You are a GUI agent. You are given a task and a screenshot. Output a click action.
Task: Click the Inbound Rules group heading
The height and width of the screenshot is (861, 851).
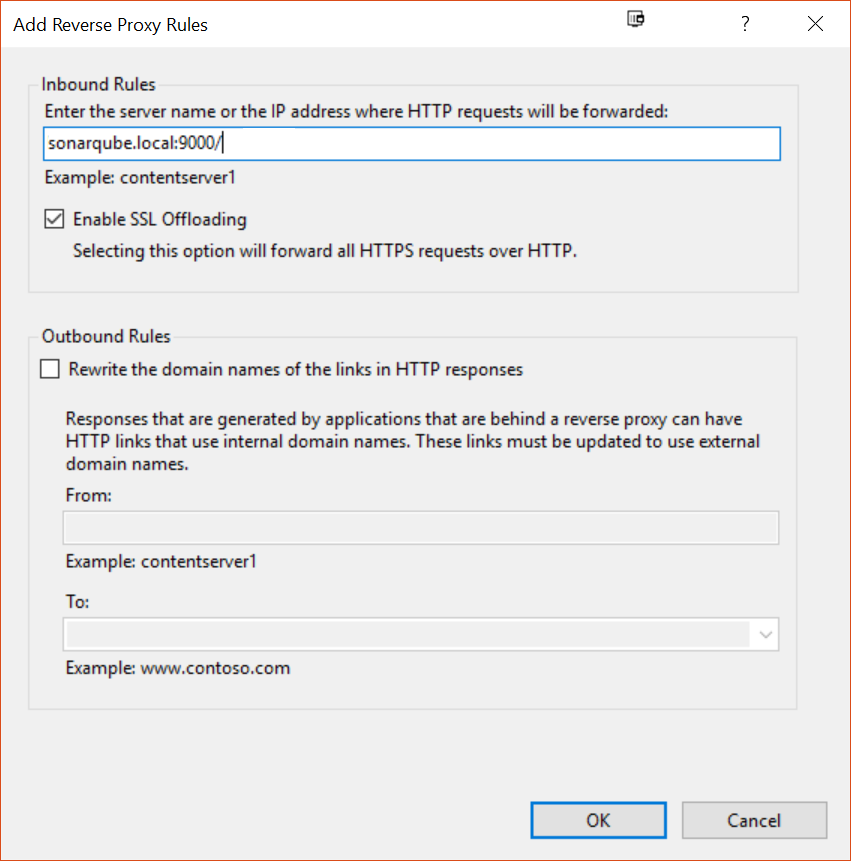pos(98,85)
